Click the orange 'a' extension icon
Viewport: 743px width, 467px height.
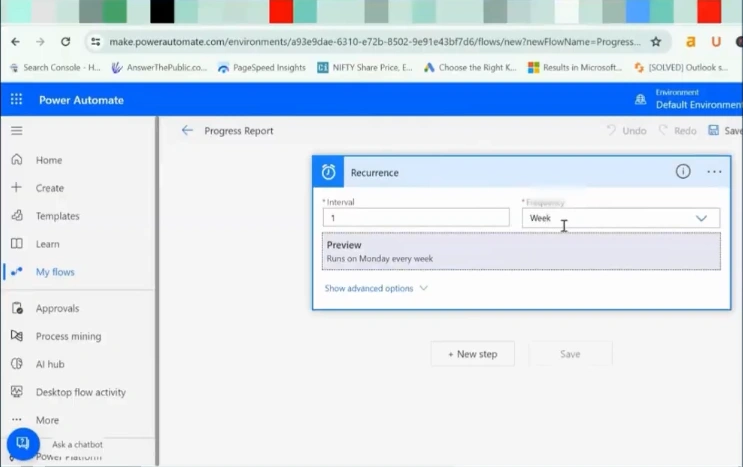click(x=691, y=42)
